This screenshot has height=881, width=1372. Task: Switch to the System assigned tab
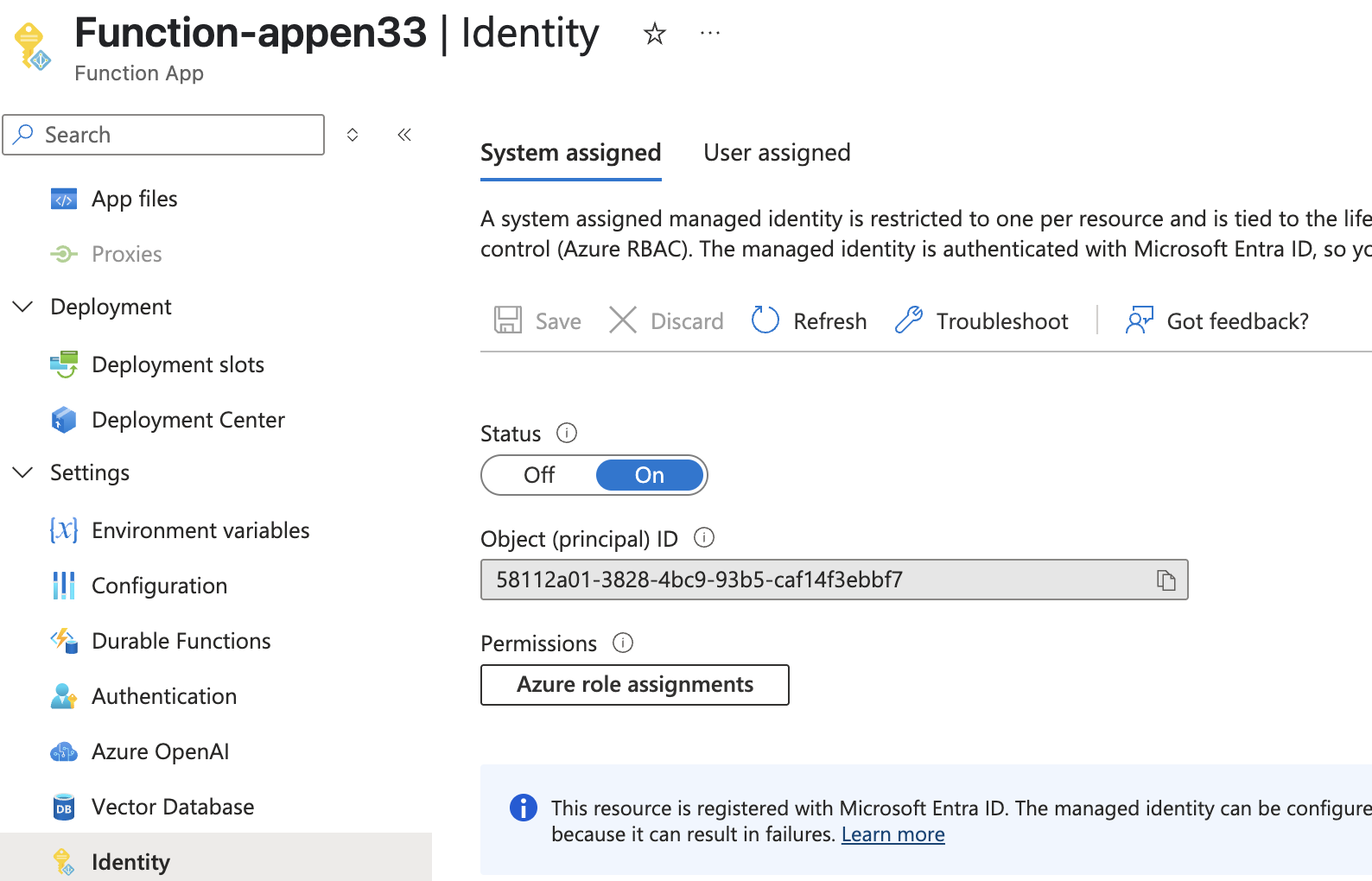(571, 153)
